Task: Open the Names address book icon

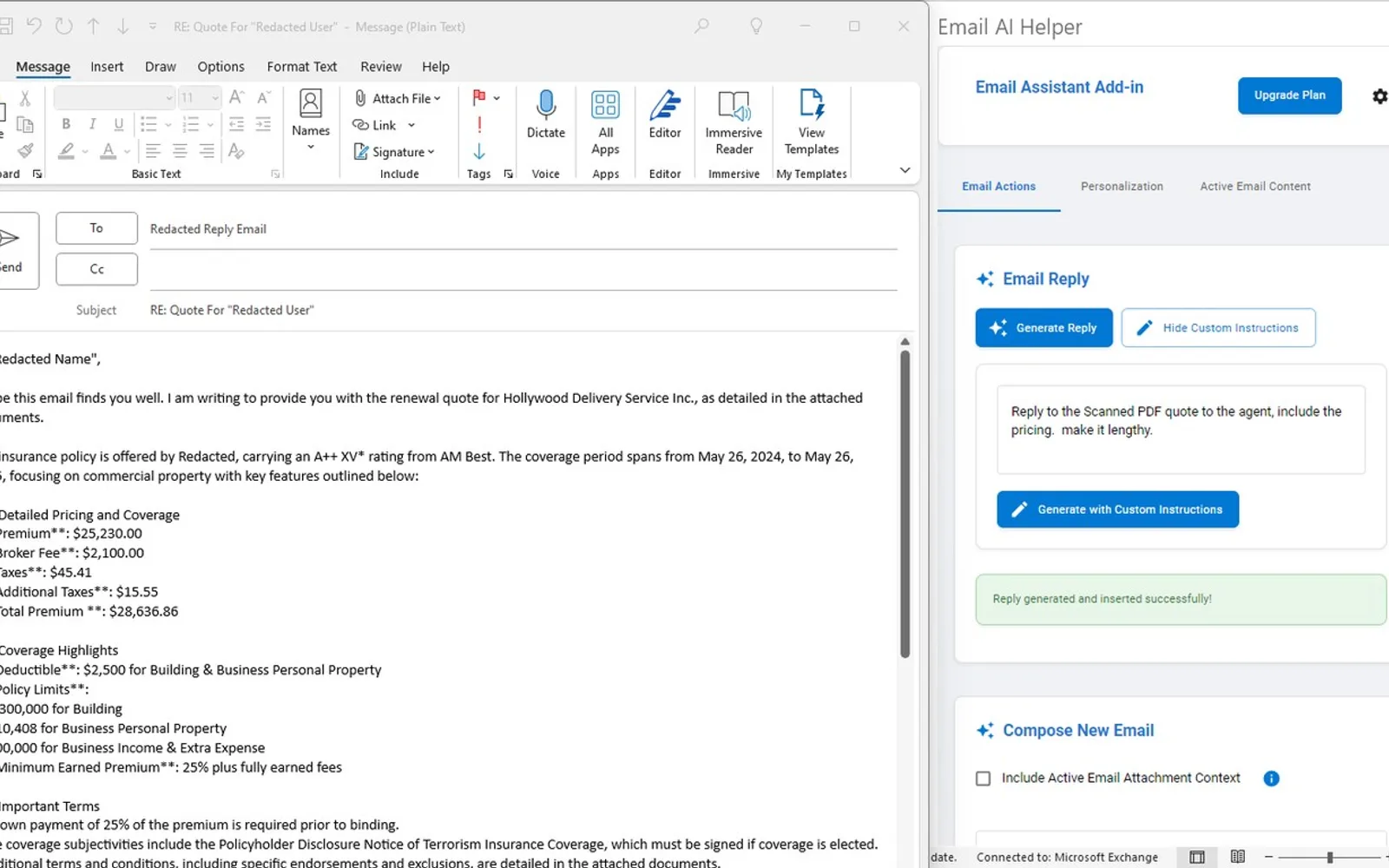Action: (x=311, y=103)
